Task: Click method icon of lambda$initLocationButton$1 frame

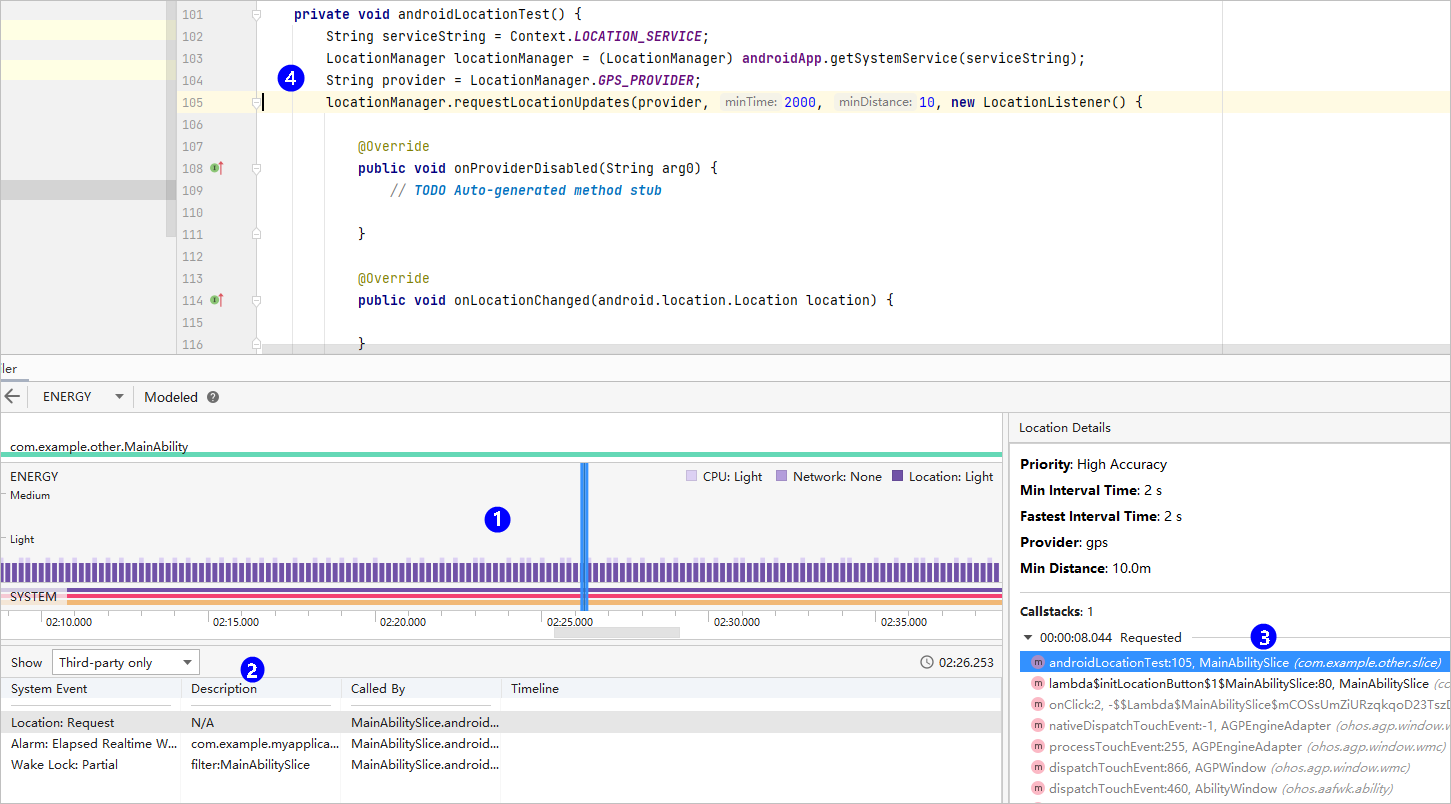Action: click(x=1038, y=684)
